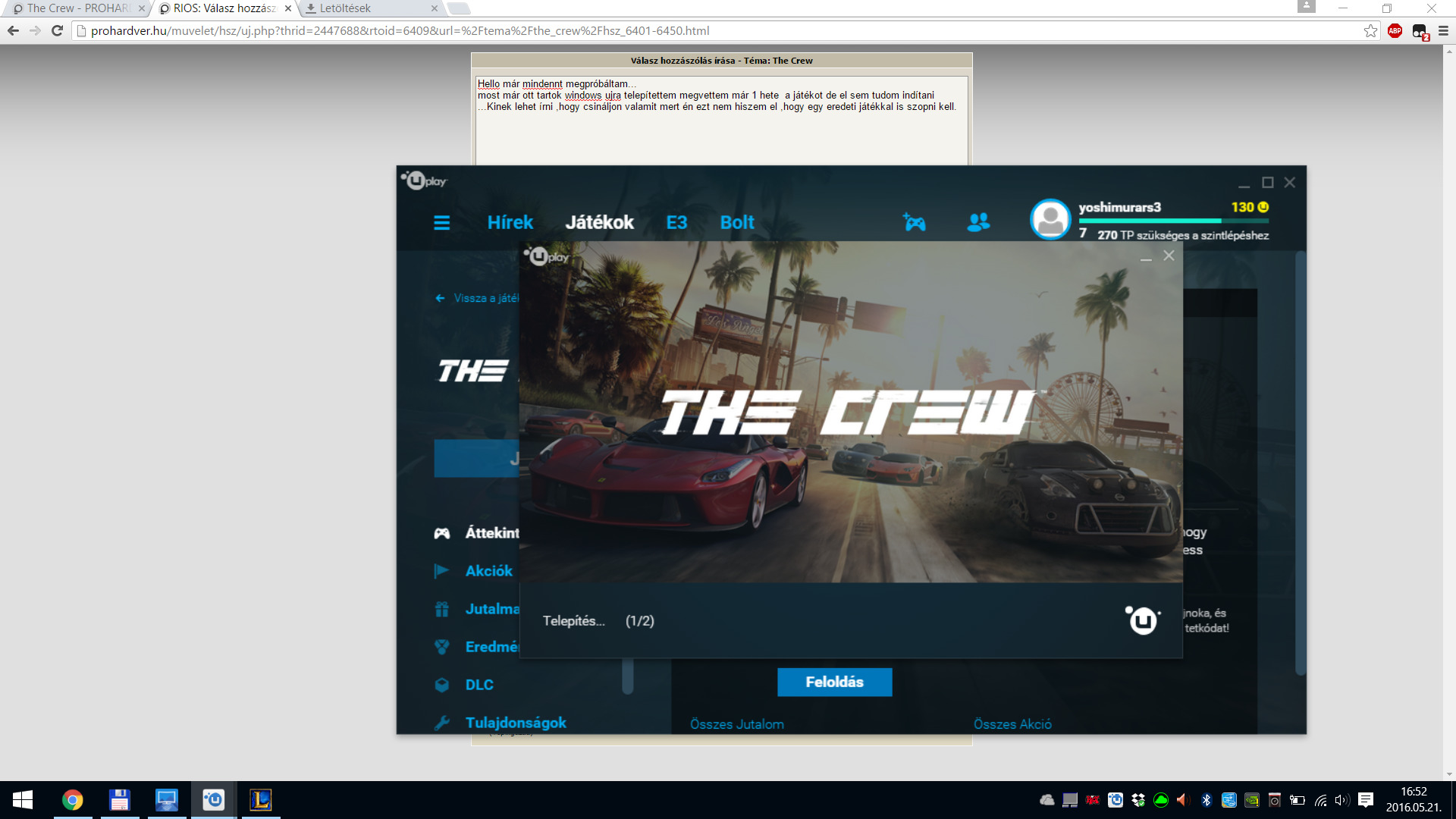Click the AdBlock Plus extension icon
The width and height of the screenshot is (1456, 819).
1395,31
